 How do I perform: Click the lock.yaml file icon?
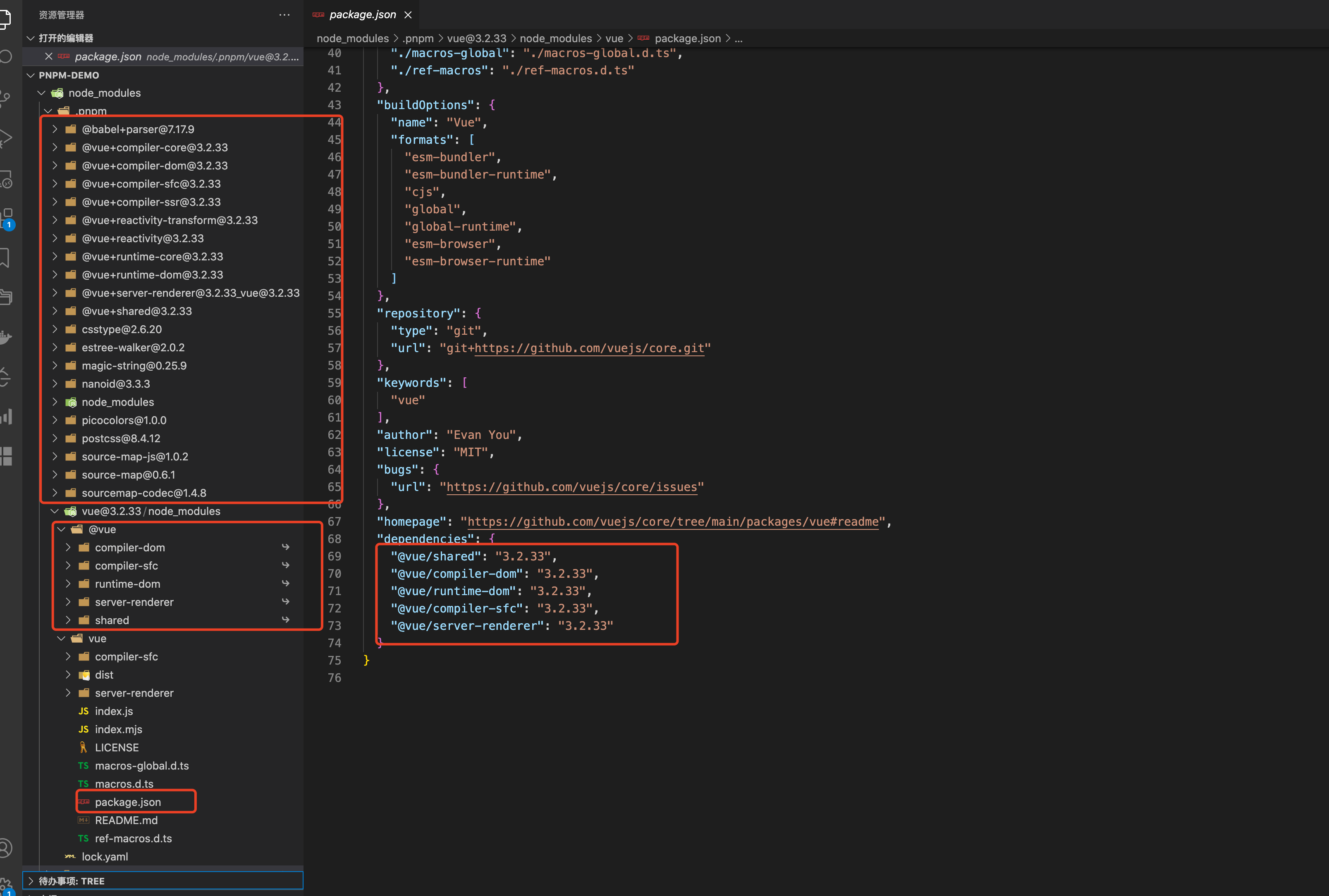[x=70, y=857]
